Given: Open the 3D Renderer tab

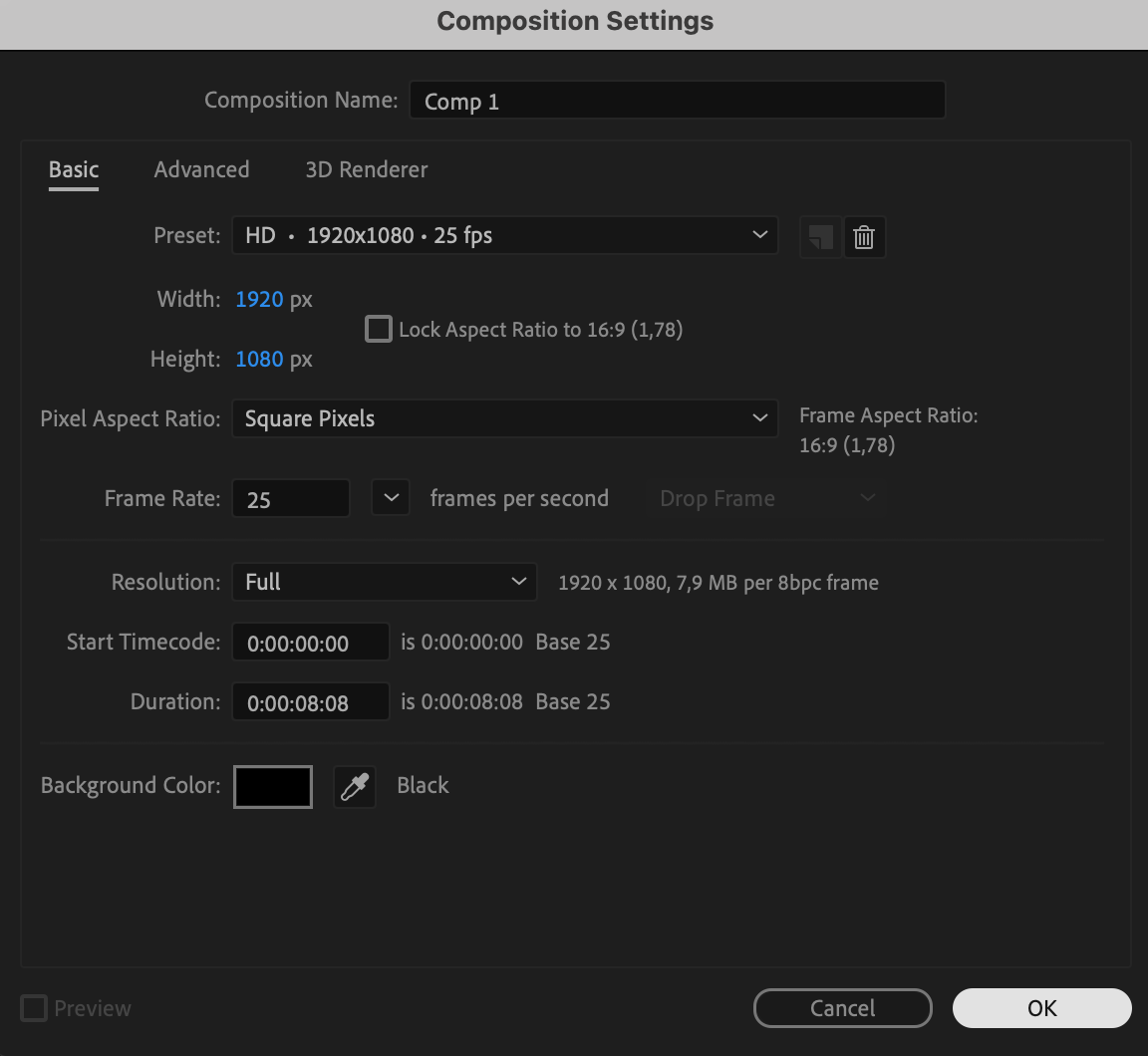Looking at the screenshot, I should tap(367, 169).
